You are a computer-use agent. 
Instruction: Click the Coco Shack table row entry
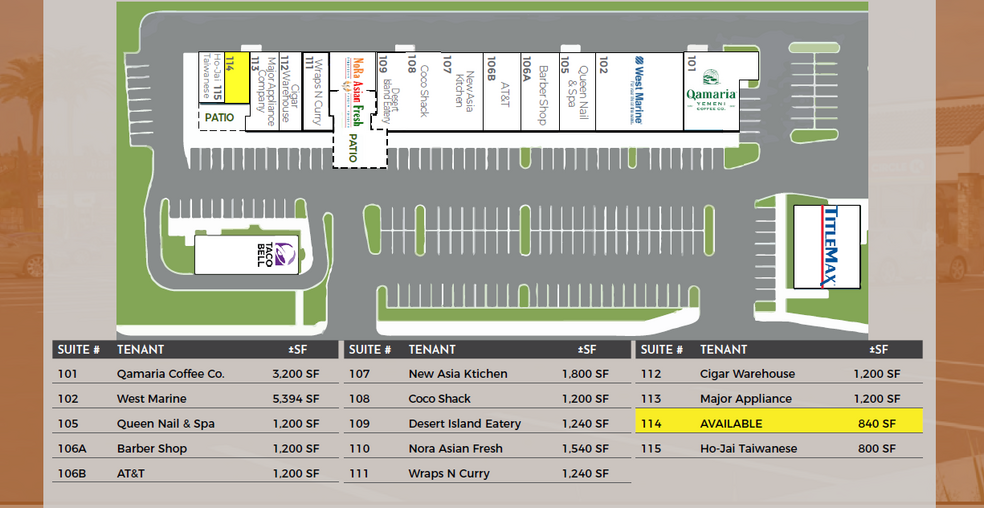pos(439,399)
